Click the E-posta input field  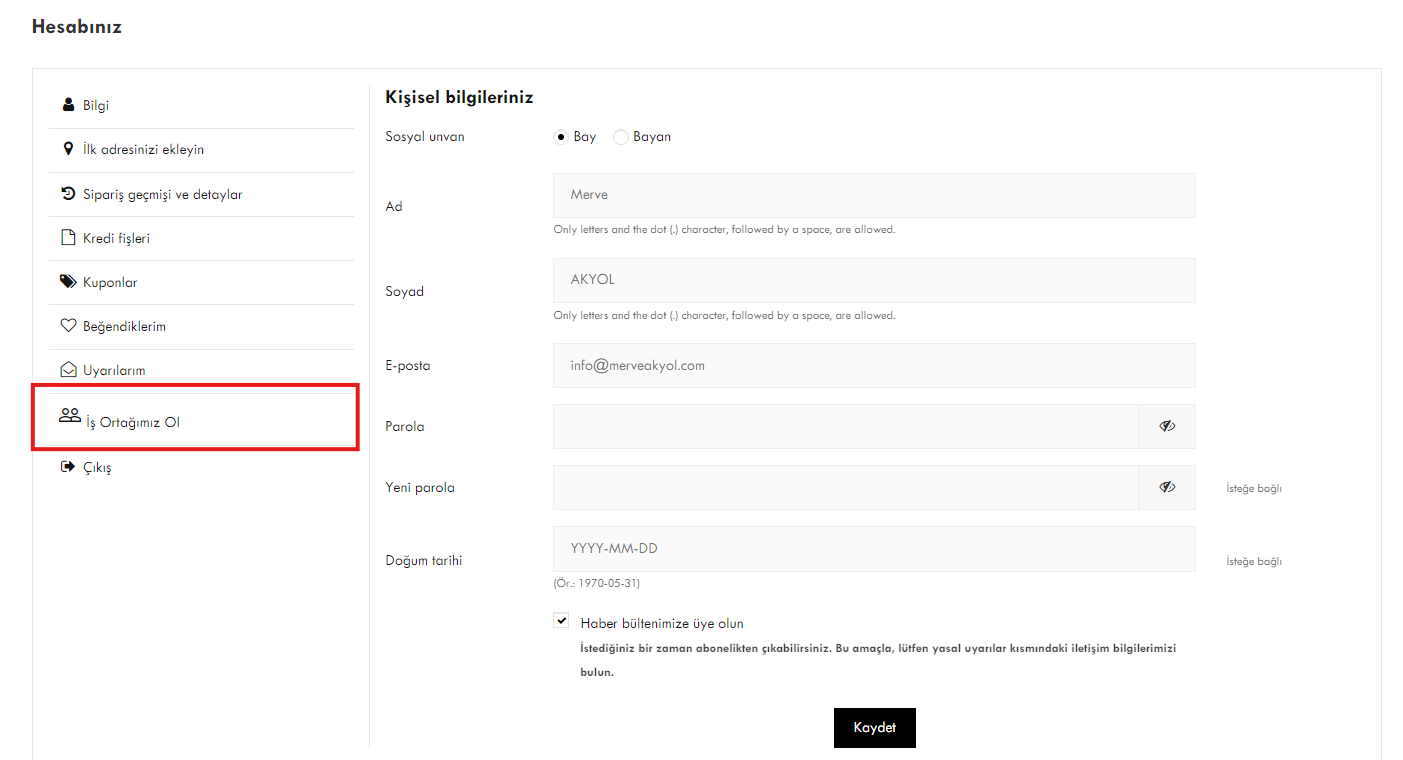[873, 365]
